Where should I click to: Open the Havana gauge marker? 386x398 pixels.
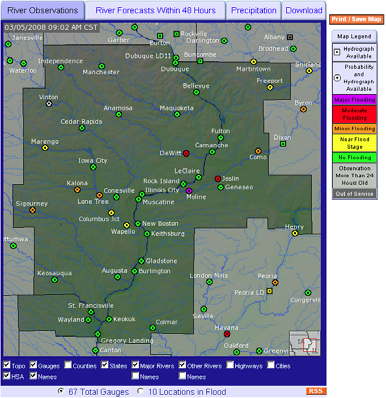pos(227,334)
